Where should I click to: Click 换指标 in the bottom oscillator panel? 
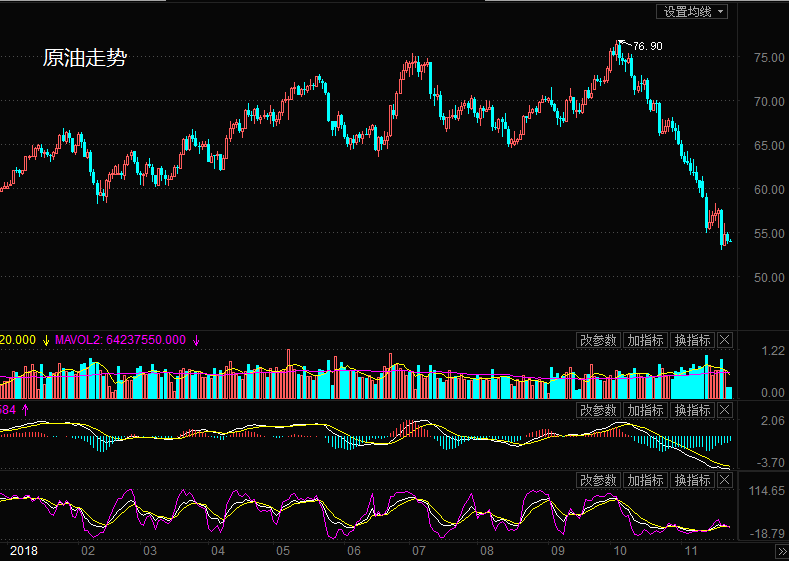click(x=692, y=480)
